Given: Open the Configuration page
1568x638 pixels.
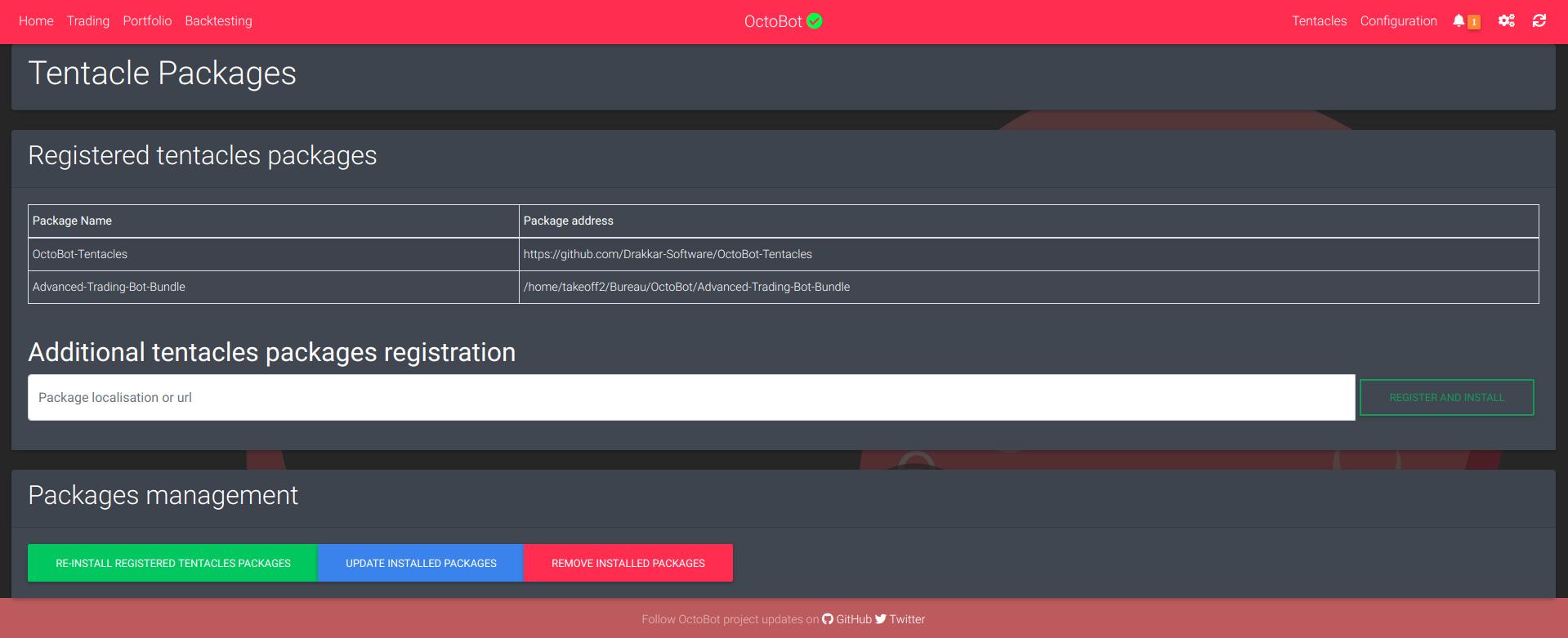Looking at the screenshot, I should [1398, 21].
